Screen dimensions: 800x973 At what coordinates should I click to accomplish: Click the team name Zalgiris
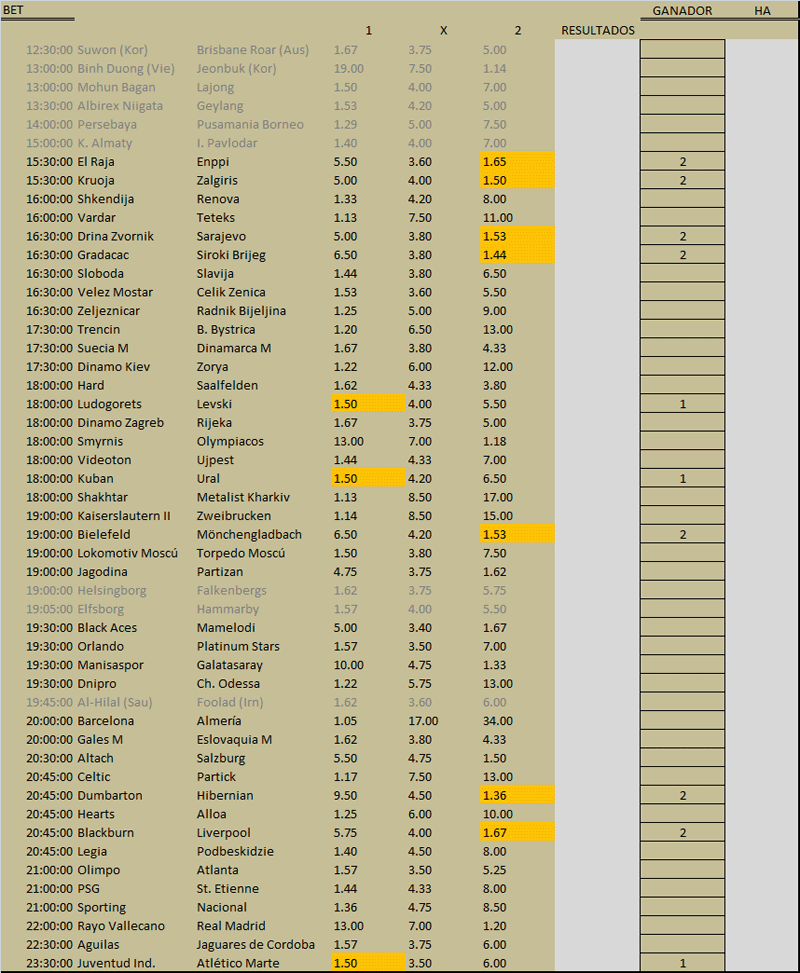pyautogui.click(x=217, y=181)
